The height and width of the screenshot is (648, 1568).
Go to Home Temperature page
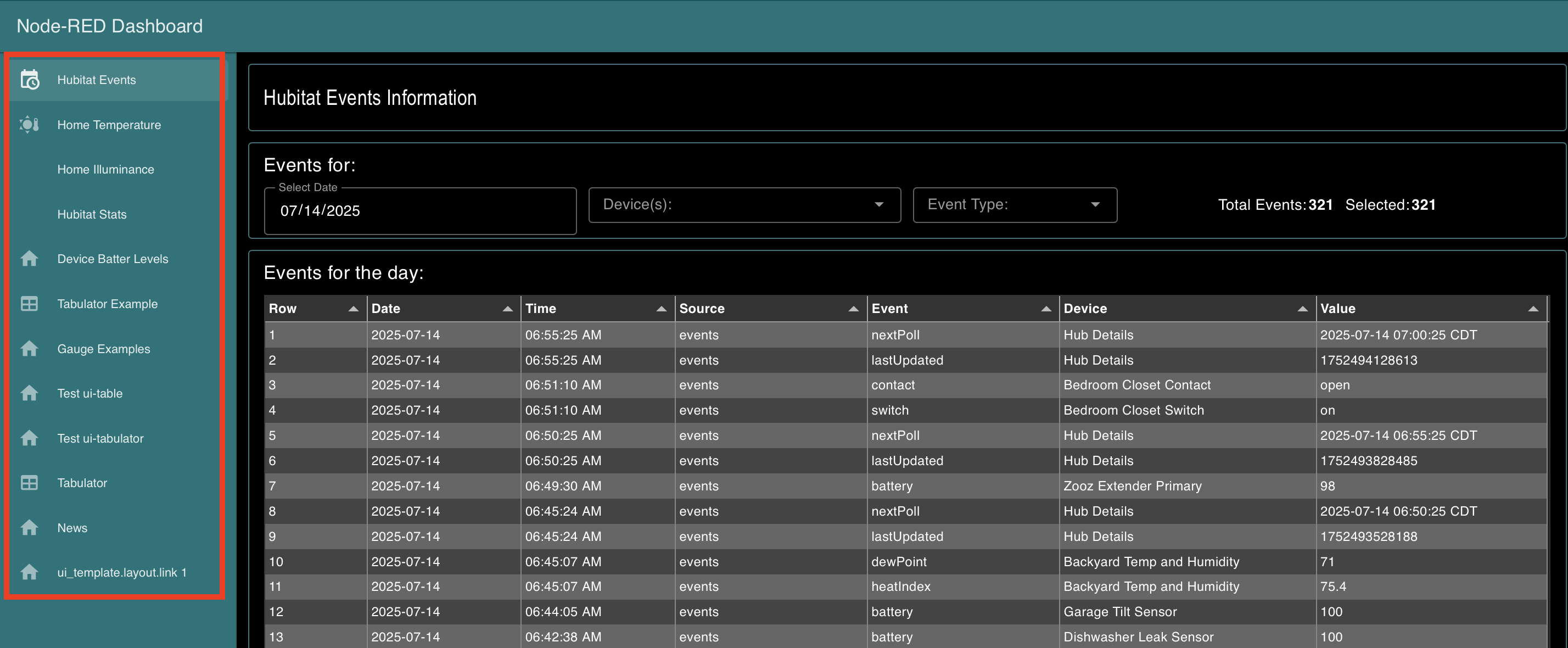[114, 125]
